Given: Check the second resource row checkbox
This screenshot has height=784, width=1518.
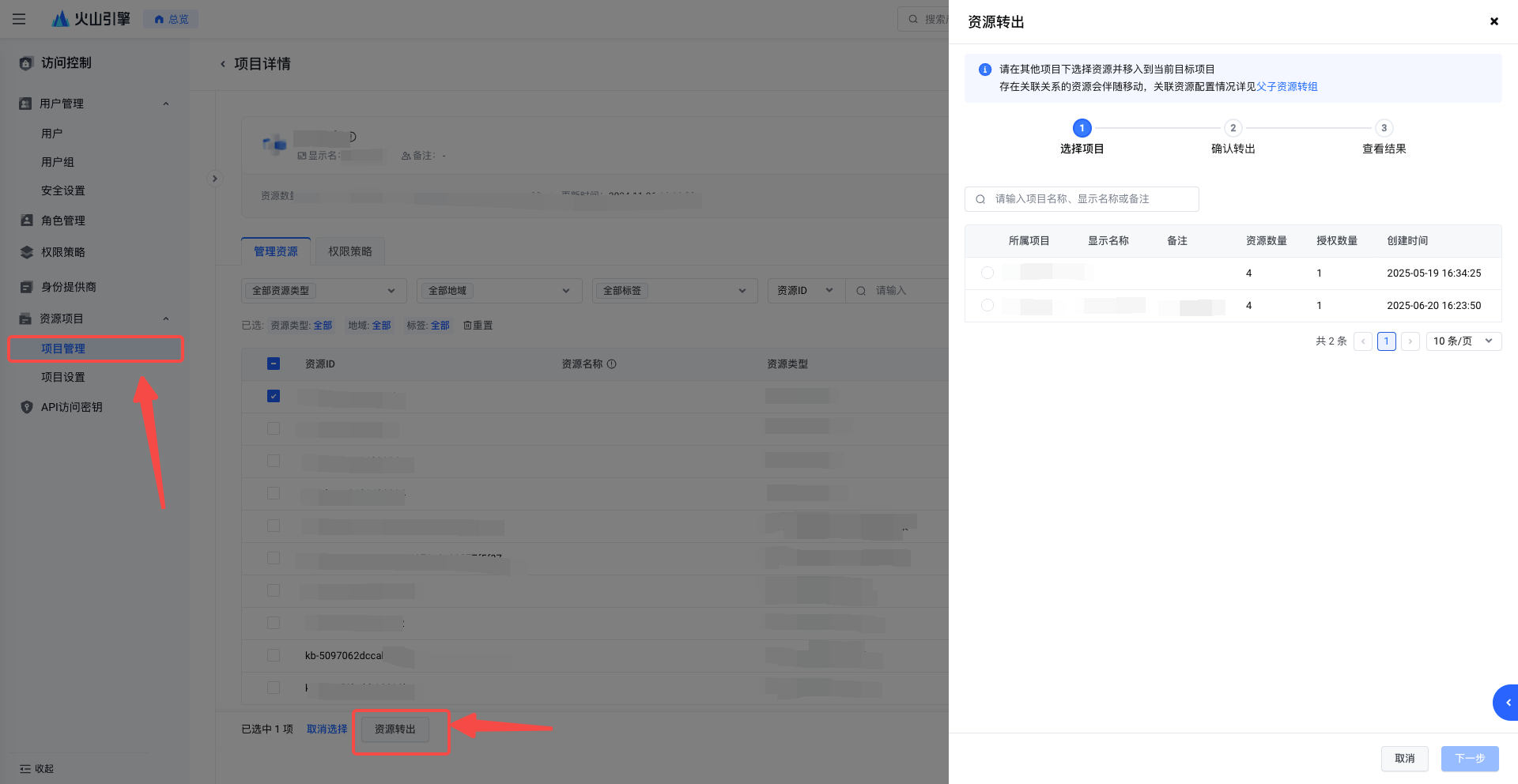Looking at the screenshot, I should (x=274, y=428).
